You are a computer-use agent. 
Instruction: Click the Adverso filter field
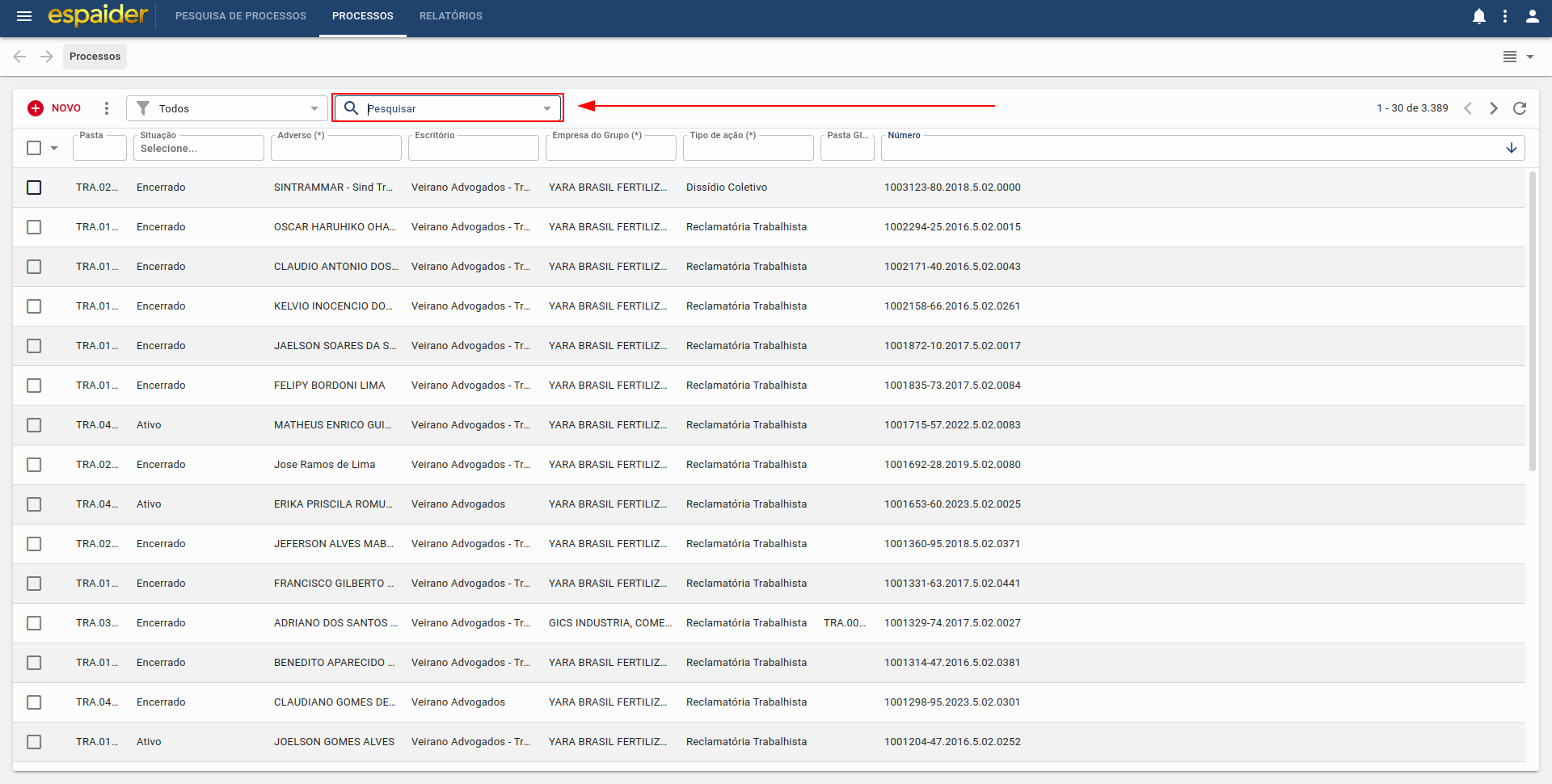(336, 148)
